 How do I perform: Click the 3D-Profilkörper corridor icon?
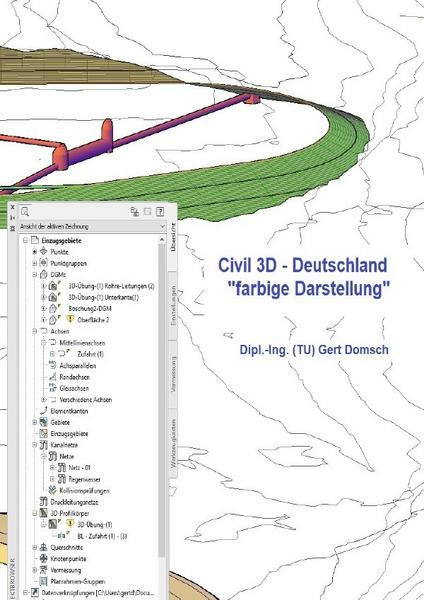click(44, 513)
